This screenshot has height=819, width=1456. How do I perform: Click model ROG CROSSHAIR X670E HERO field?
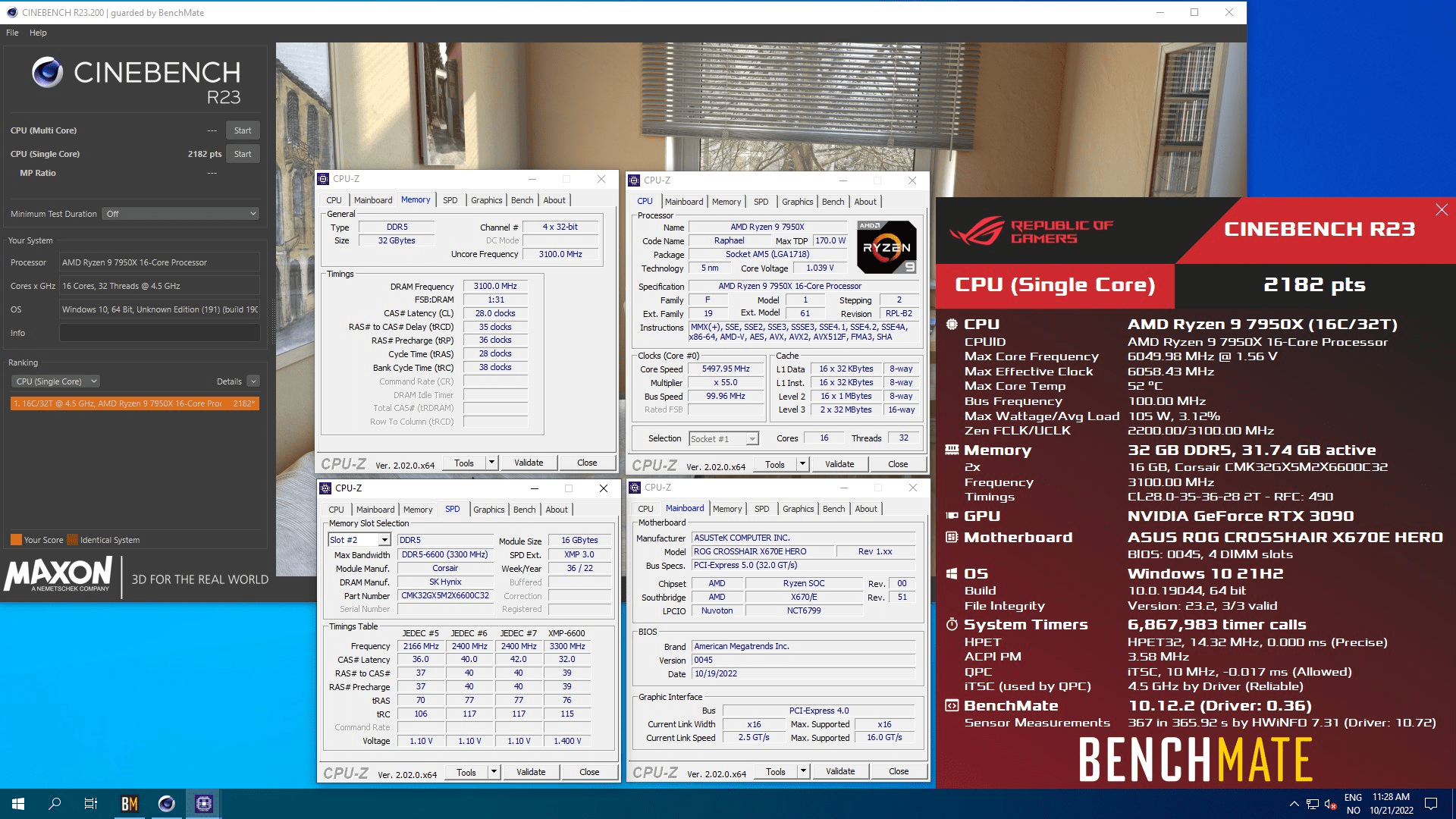(761, 551)
